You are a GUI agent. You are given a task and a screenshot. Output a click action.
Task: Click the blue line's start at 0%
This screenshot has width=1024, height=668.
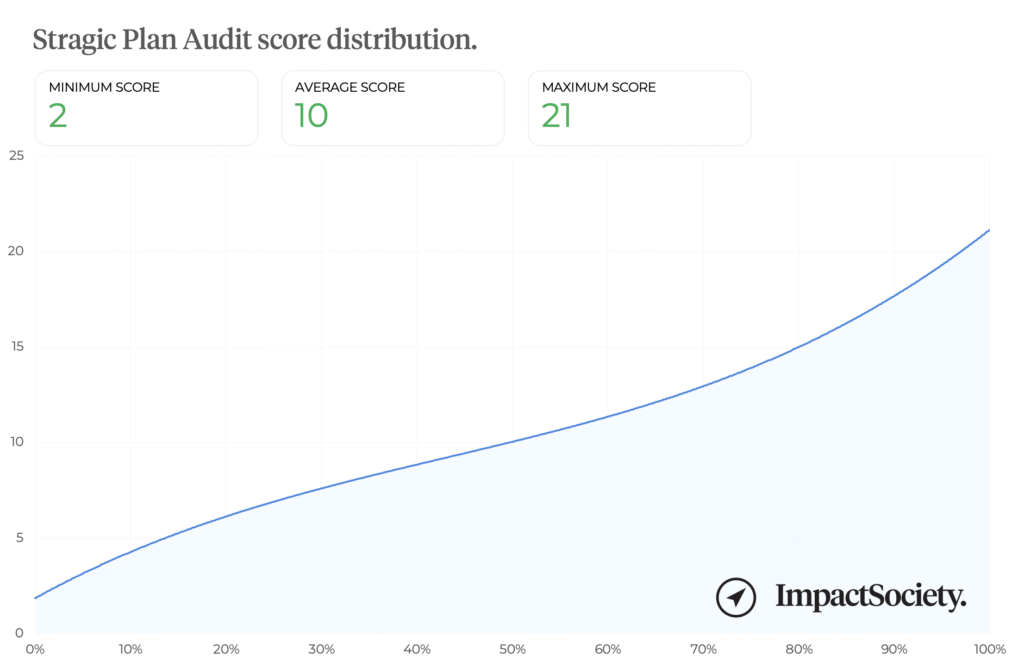click(36, 598)
